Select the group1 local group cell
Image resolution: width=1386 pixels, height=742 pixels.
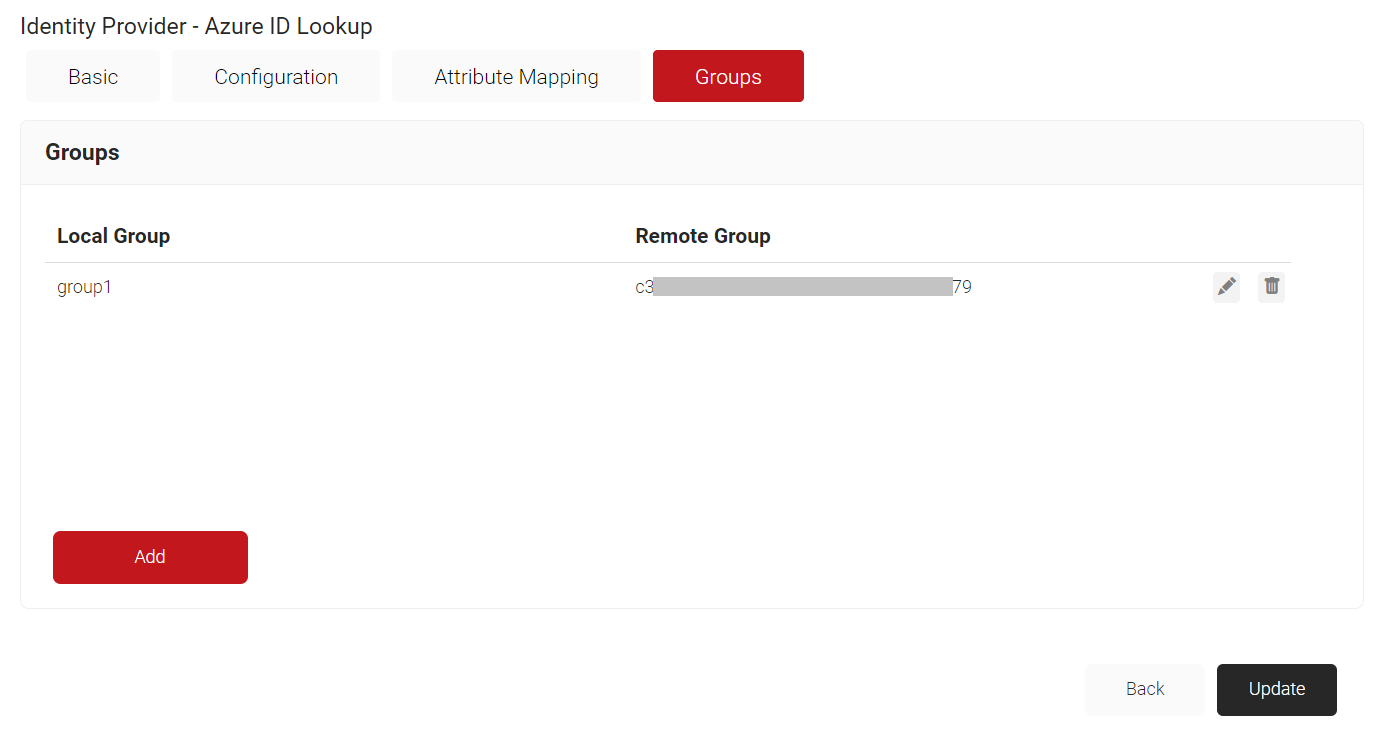click(x=85, y=287)
